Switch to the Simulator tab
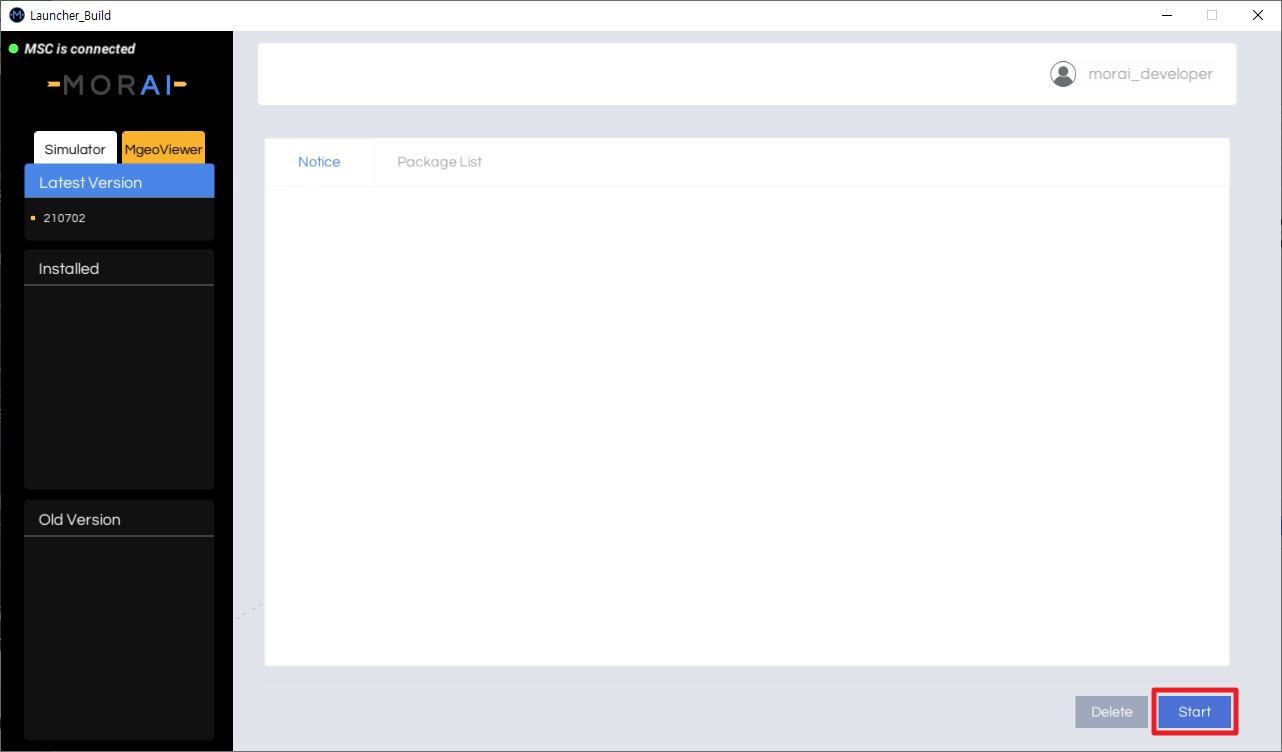 pos(75,149)
